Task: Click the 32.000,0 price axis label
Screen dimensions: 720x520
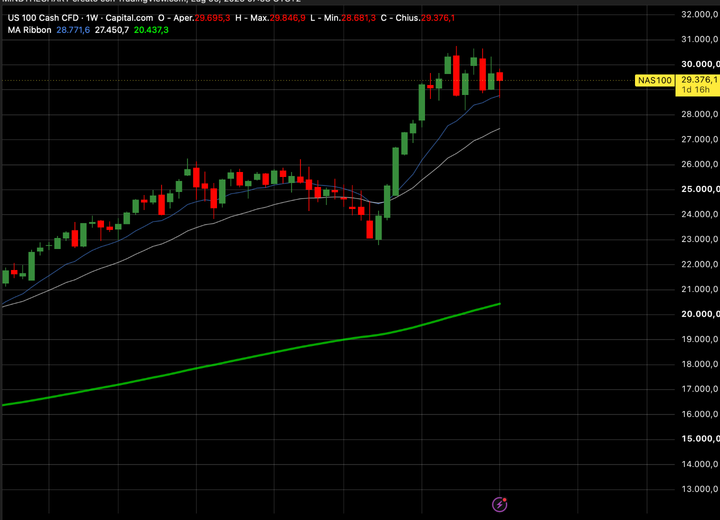Action: (x=700, y=15)
